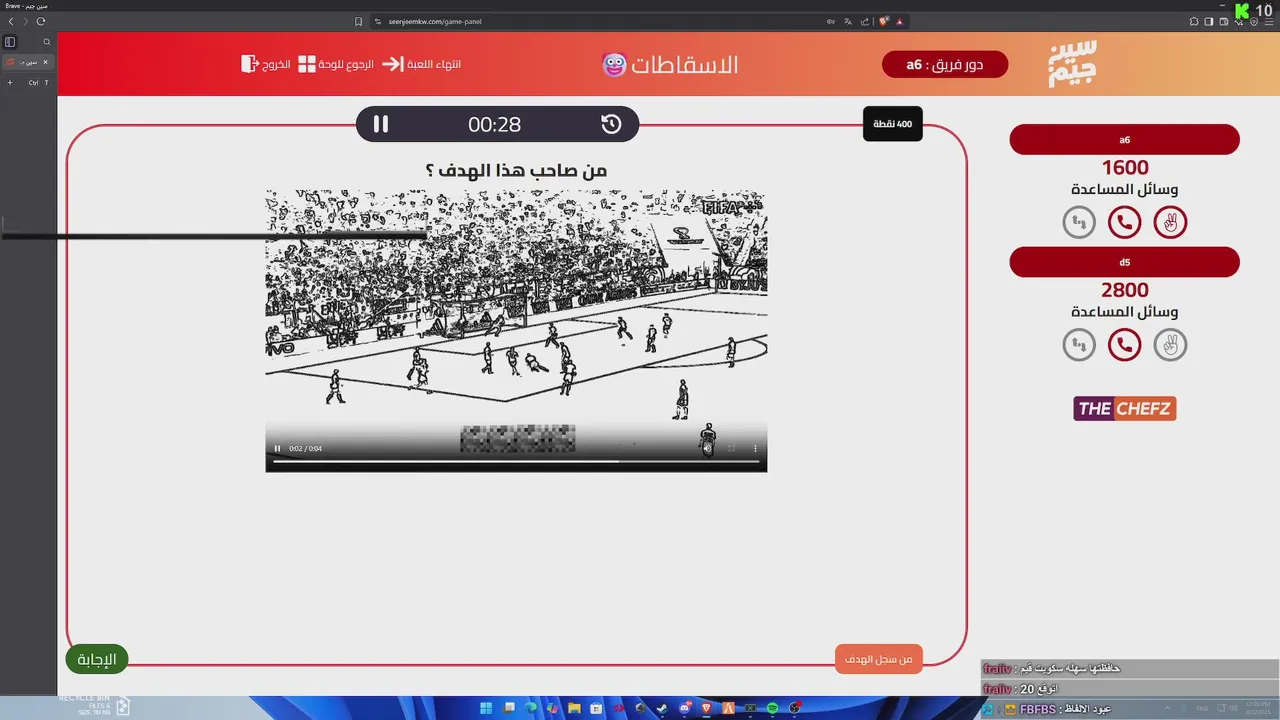
Task: Use d5 team's swap helper icon
Action: (x=1079, y=345)
